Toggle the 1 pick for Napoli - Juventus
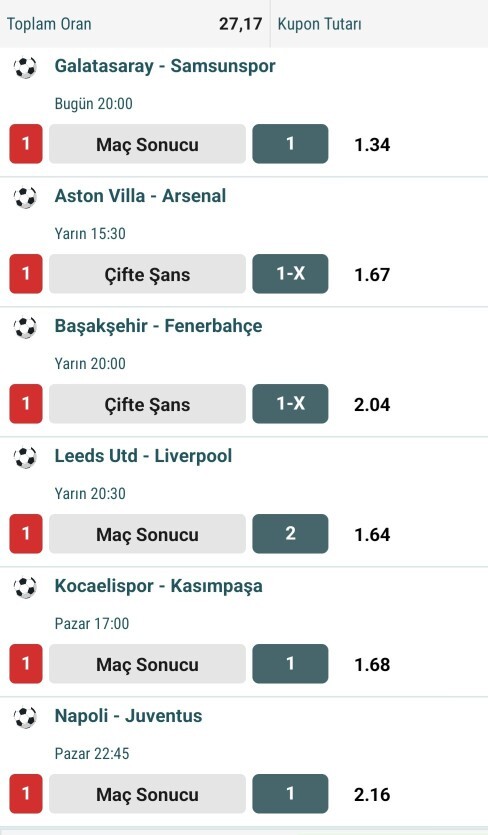The width and height of the screenshot is (488, 835). pos(290,793)
